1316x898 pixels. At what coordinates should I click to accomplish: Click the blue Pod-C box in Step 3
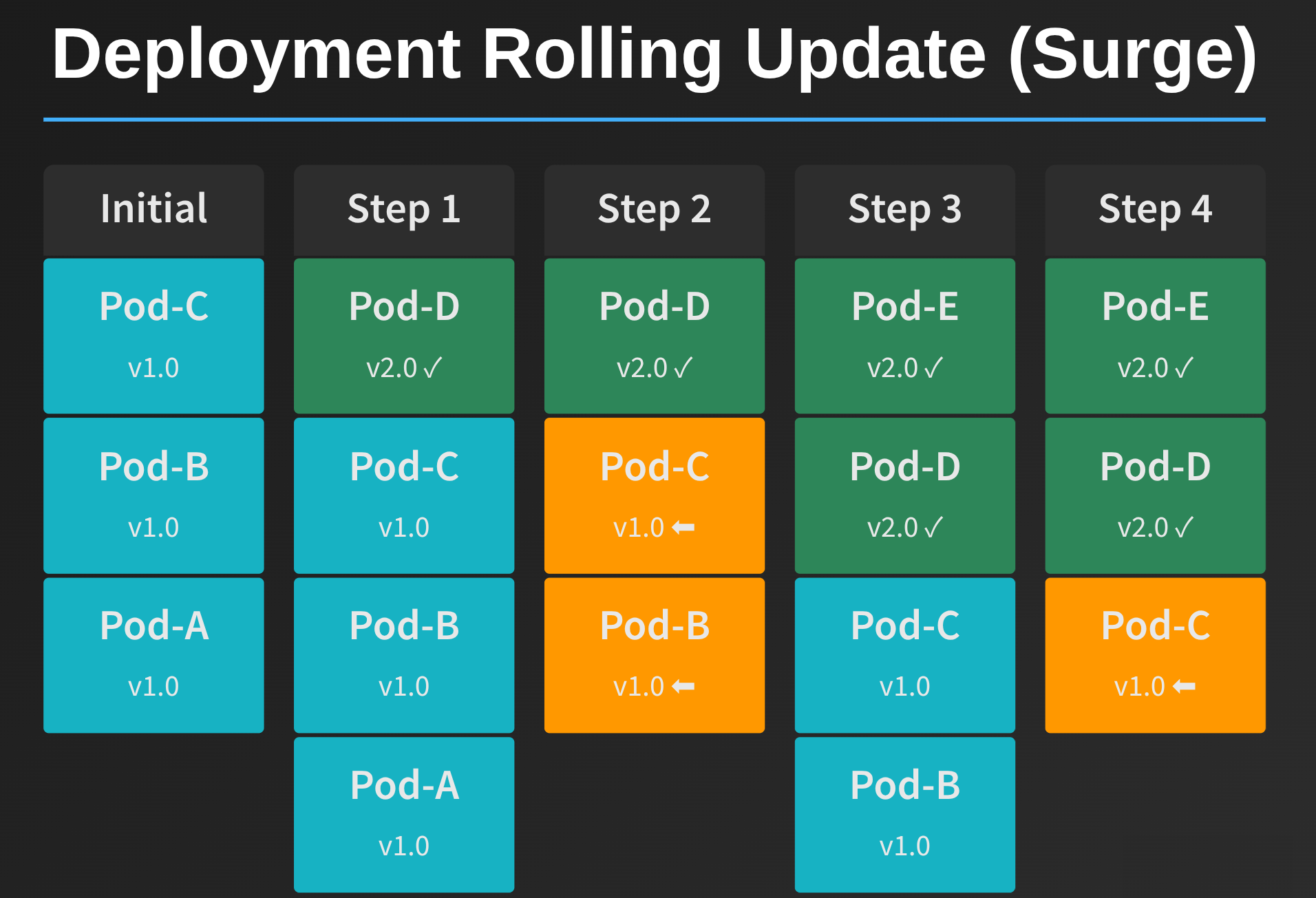coord(905,655)
